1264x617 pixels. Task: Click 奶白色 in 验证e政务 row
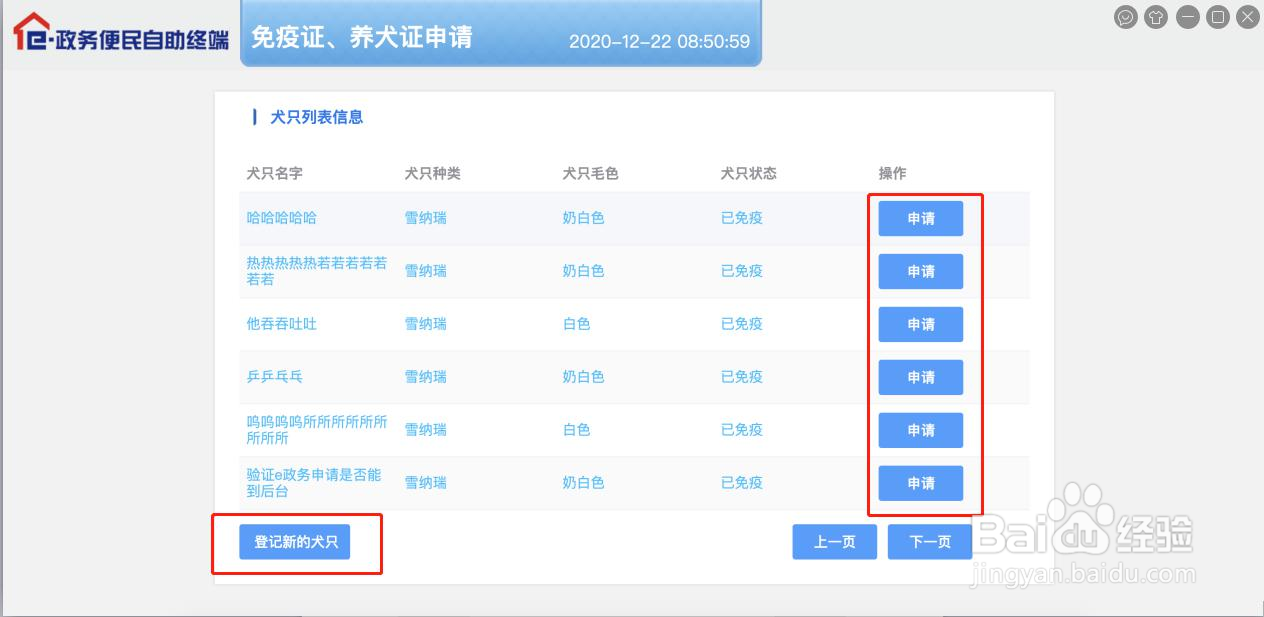[584, 483]
